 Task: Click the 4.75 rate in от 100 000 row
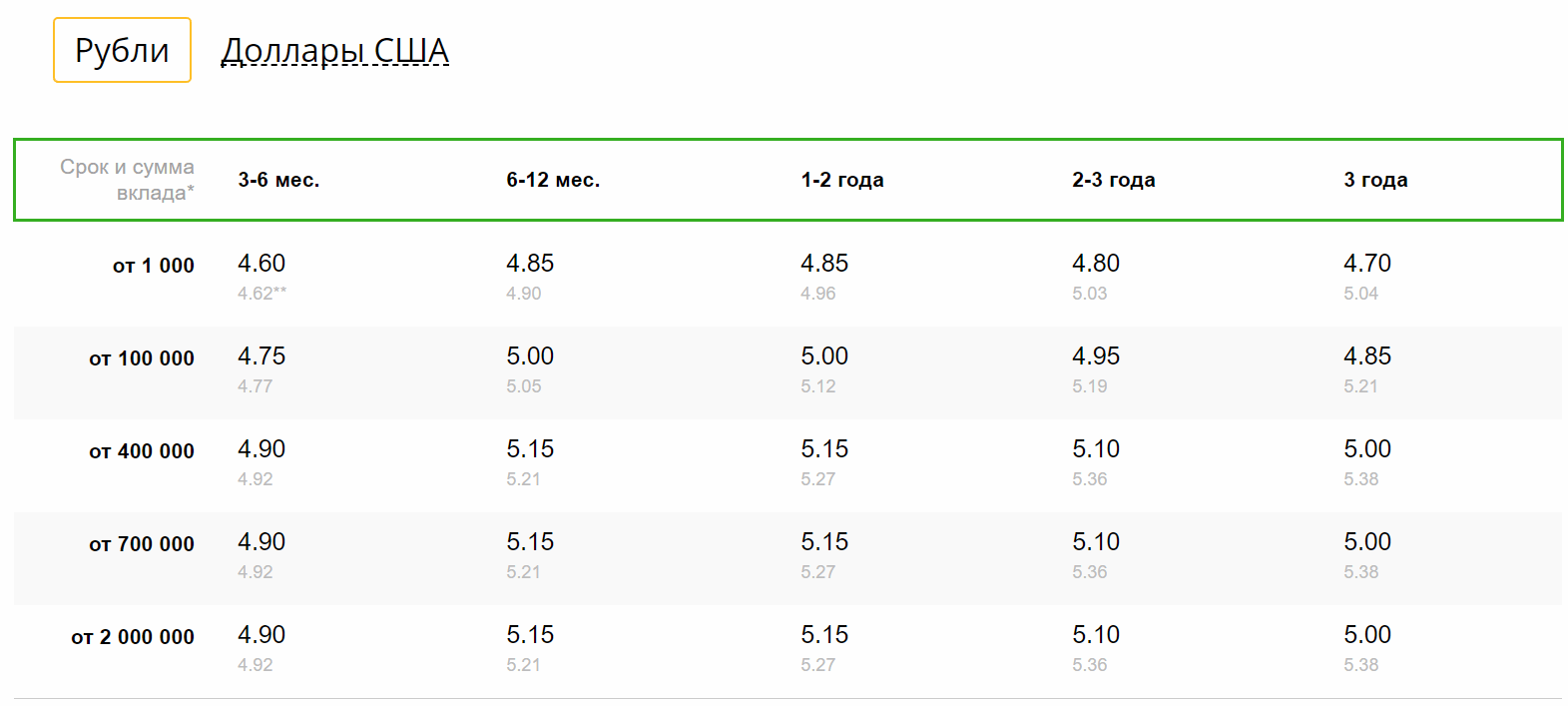(x=261, y=356)
